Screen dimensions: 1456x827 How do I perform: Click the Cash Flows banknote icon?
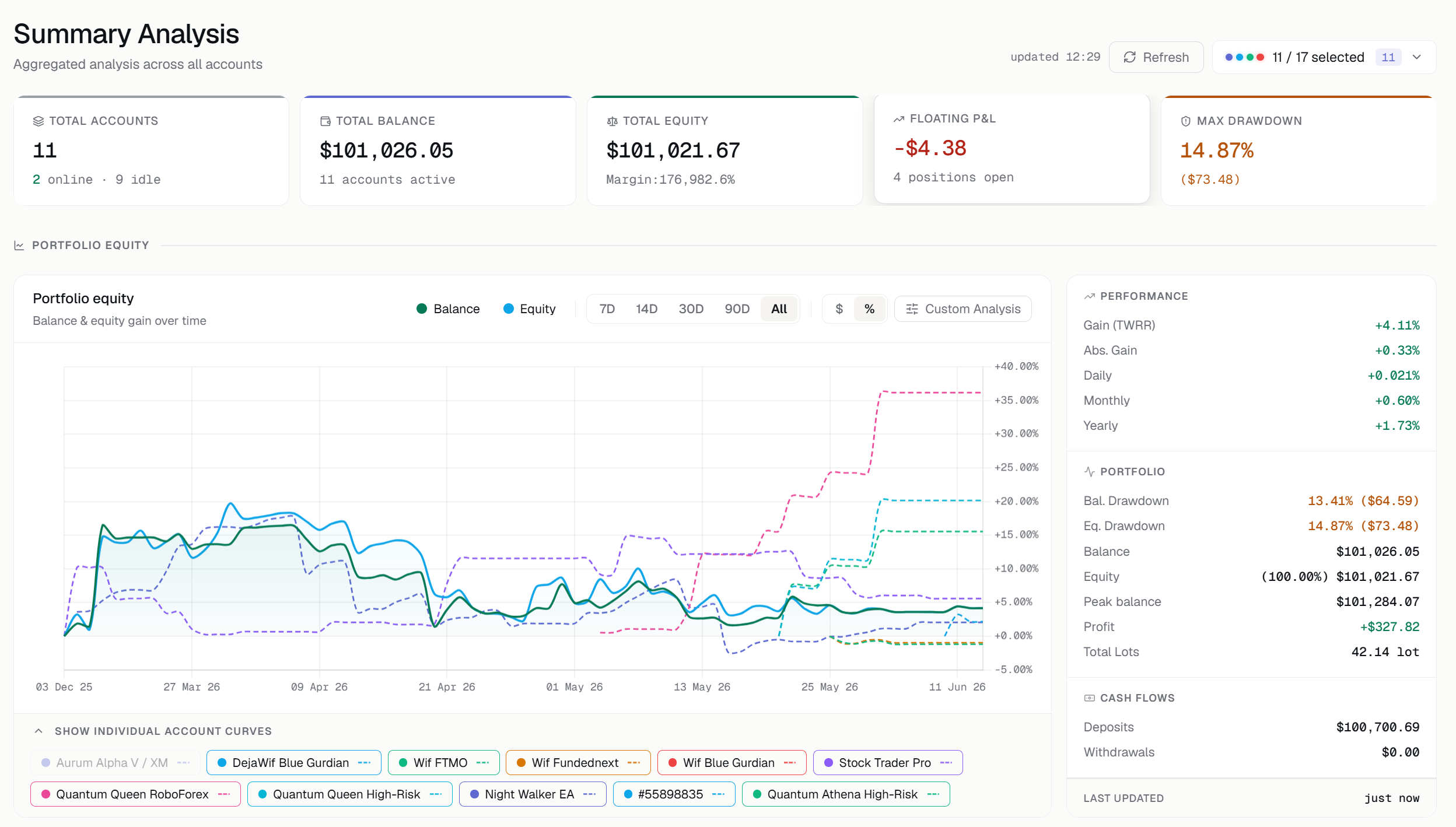1089,698
